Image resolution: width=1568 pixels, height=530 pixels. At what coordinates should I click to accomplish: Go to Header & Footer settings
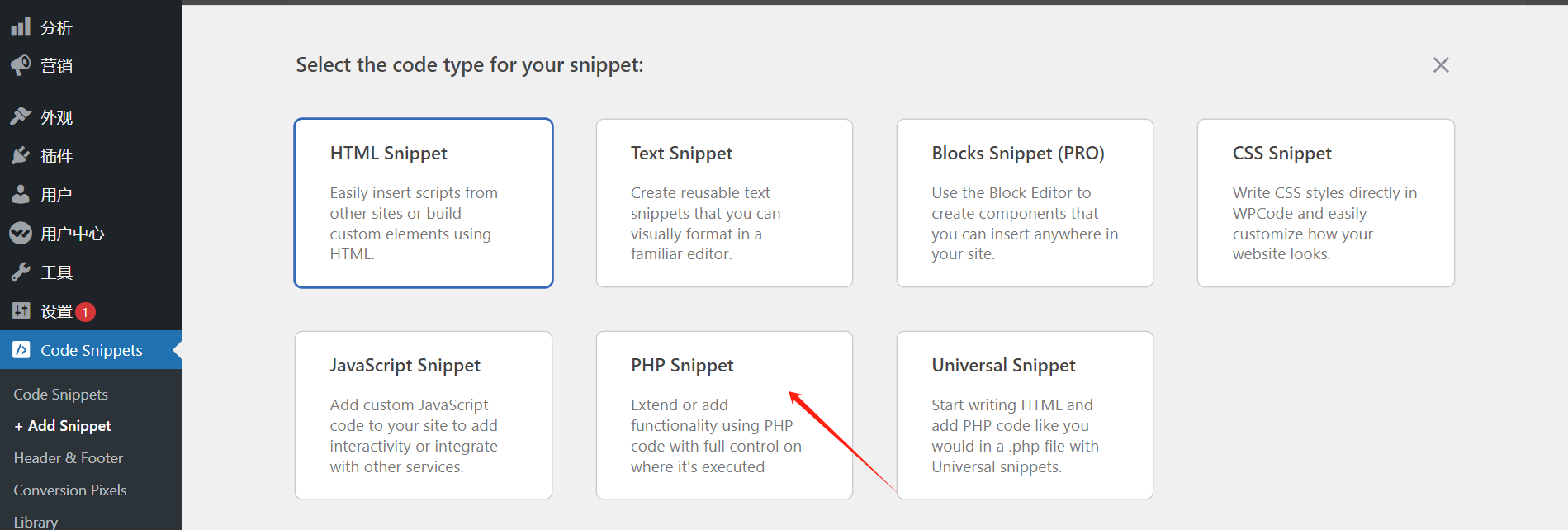click(69, 457)
